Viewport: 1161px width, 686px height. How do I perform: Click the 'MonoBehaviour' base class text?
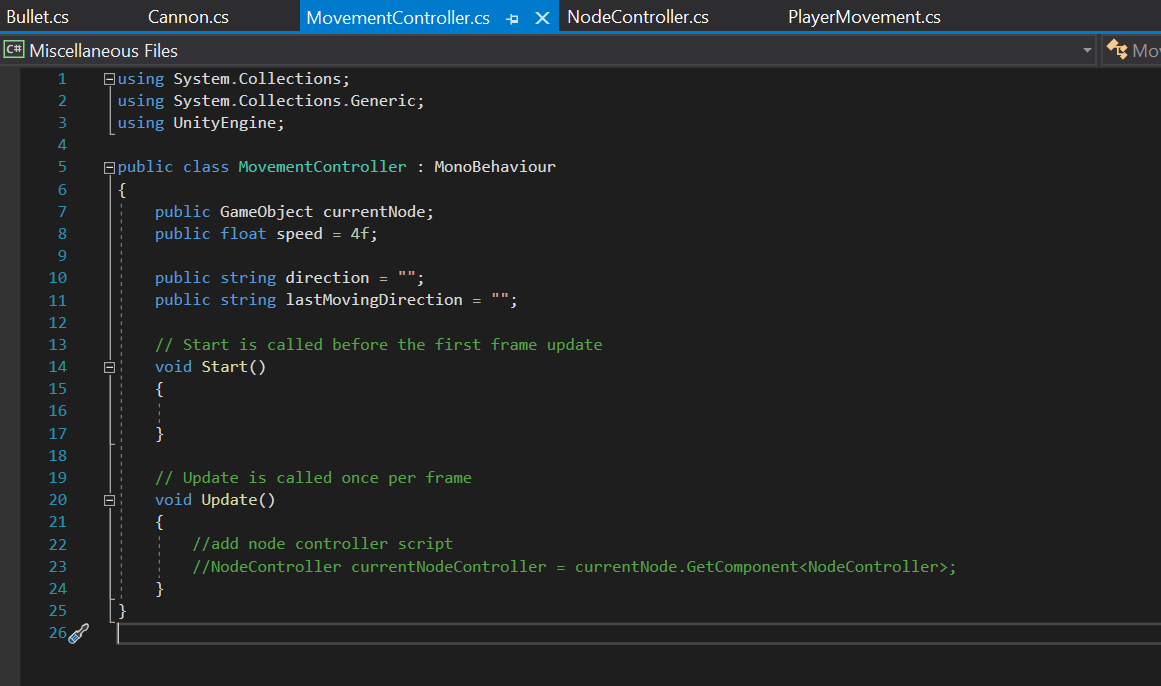[495, 167]
